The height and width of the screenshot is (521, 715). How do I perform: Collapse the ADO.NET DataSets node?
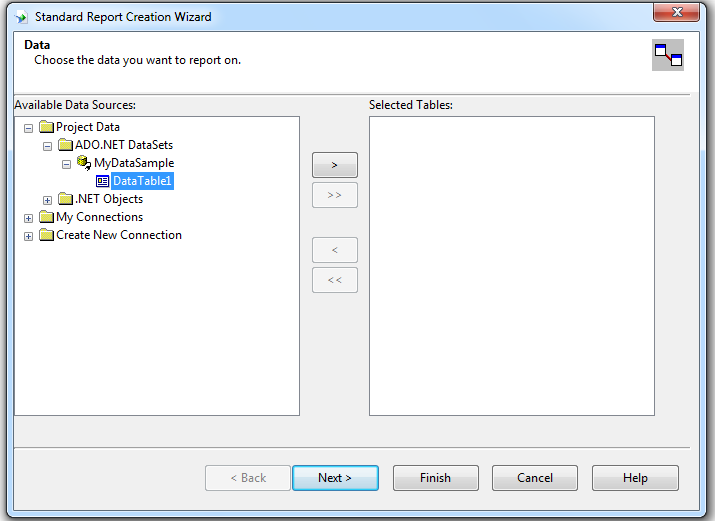tap(47, 146)
